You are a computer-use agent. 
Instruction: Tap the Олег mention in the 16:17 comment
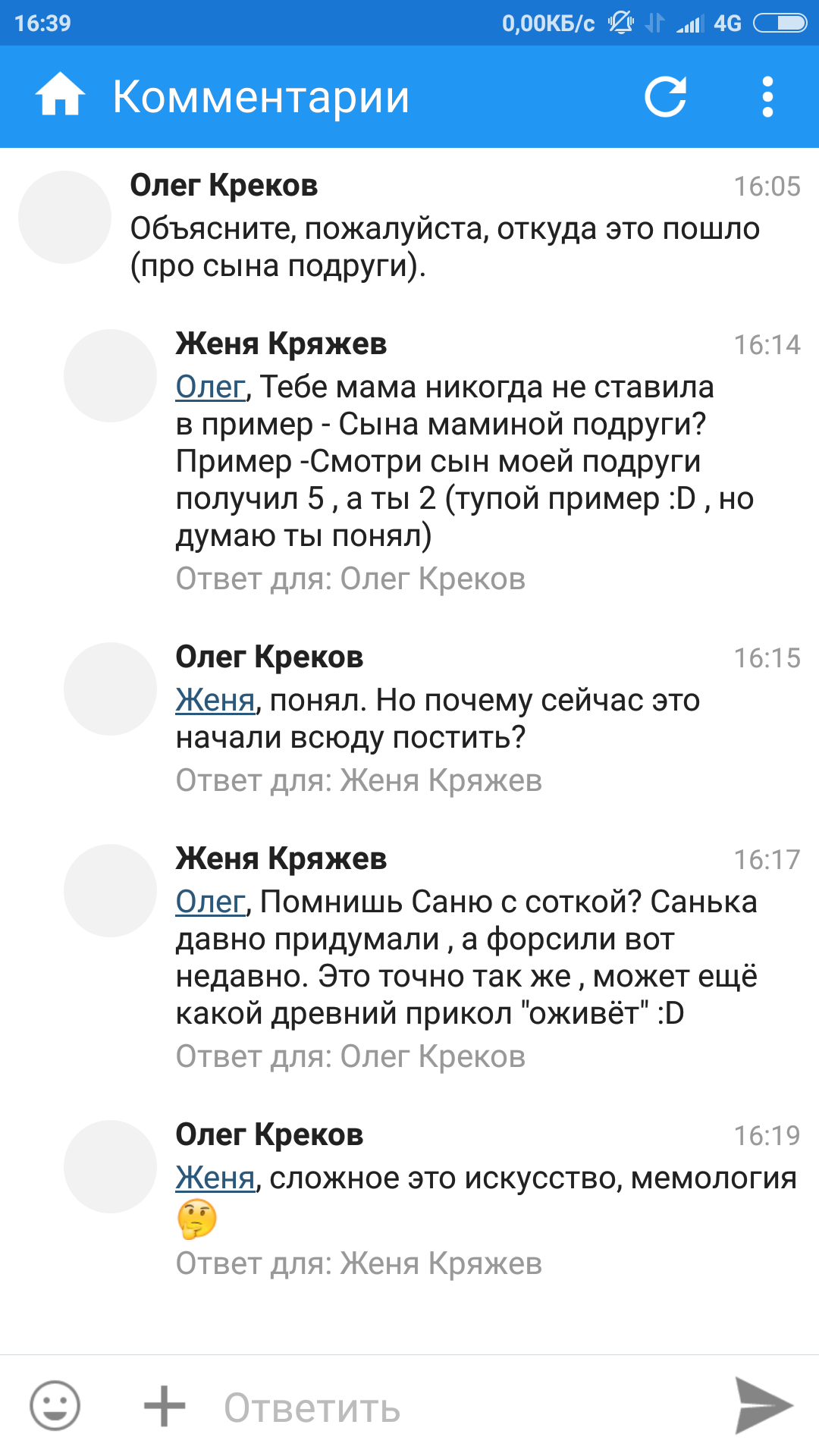tap(210, 902)
